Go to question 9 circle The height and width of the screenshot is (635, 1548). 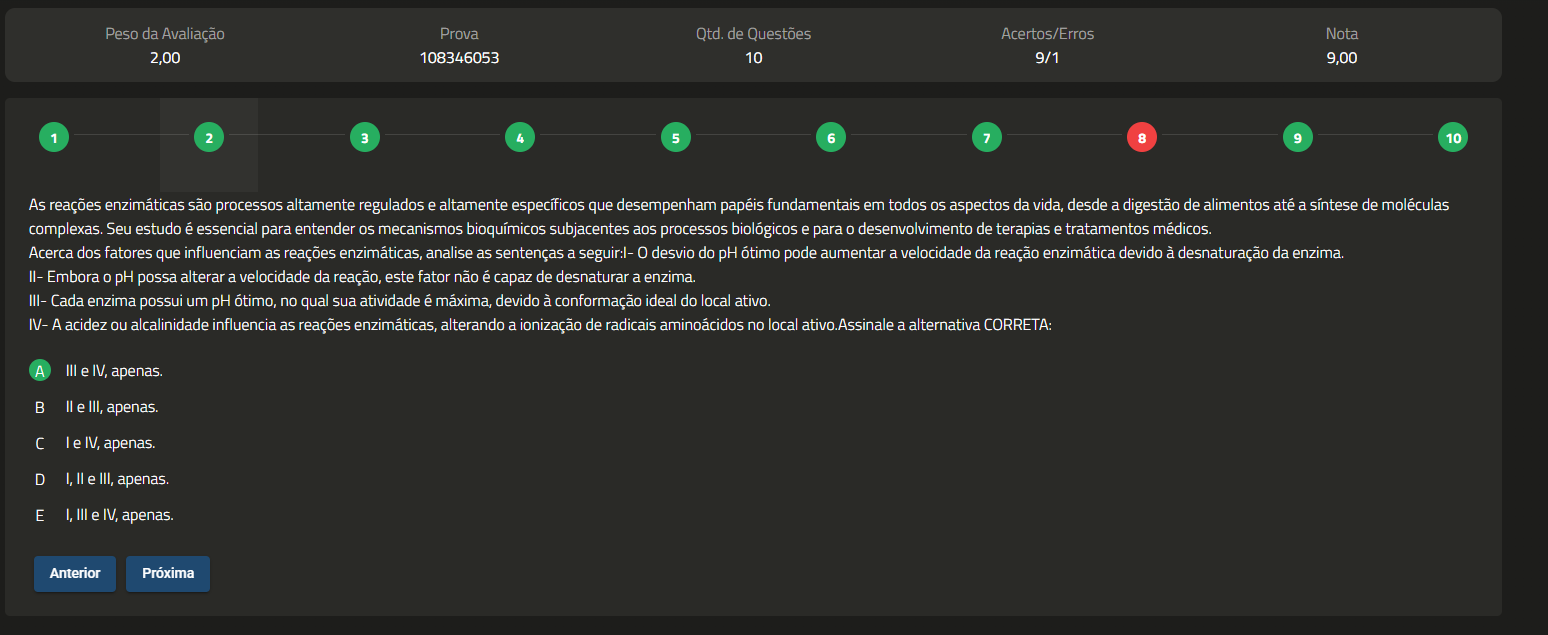(x=1297, y=138)
